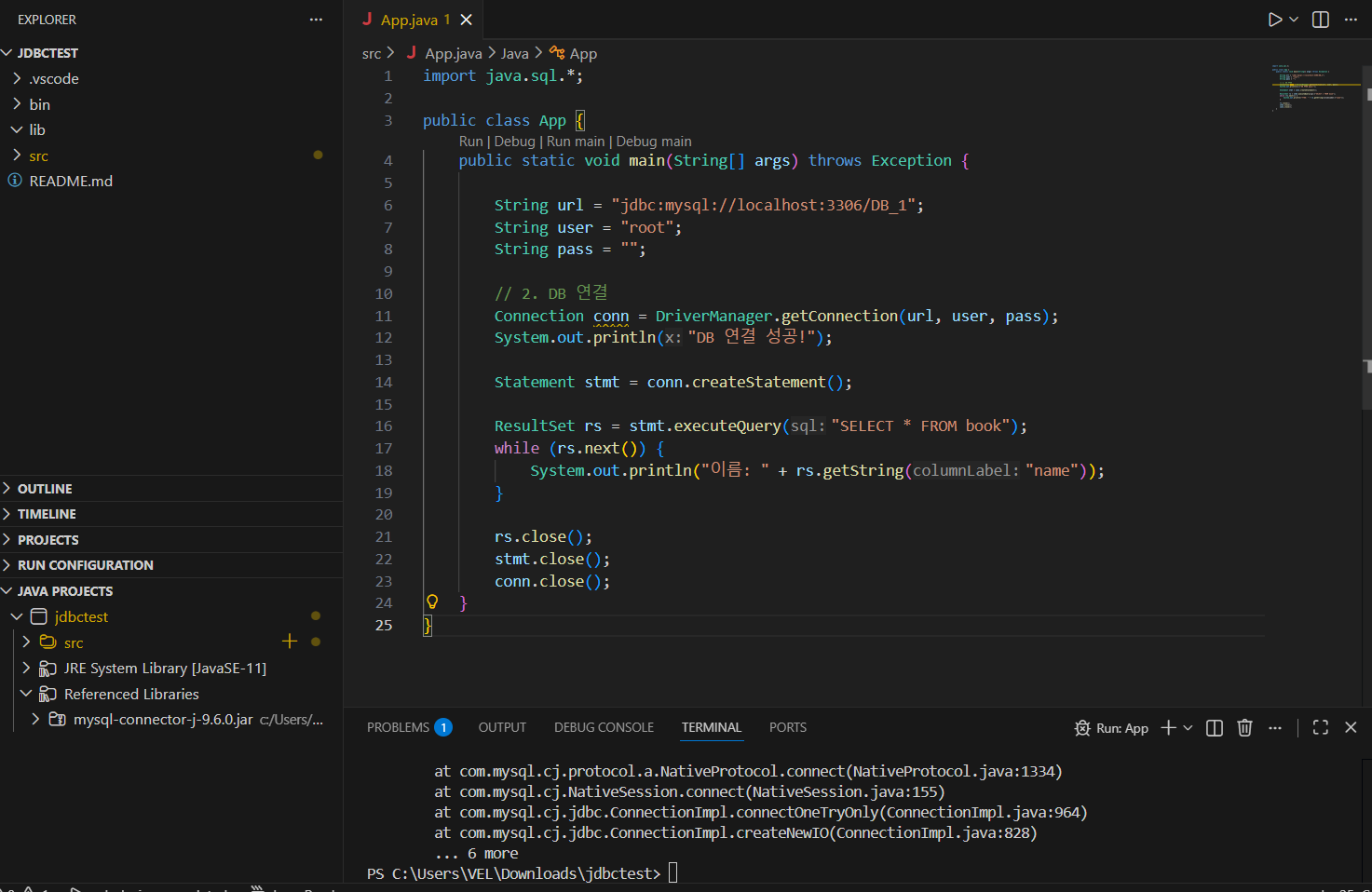Image resolution: width=1372 pixels, height=892 pixels.
Task: Click the jdbc:mysql URL string on line 6
Action: coord(763,205)
